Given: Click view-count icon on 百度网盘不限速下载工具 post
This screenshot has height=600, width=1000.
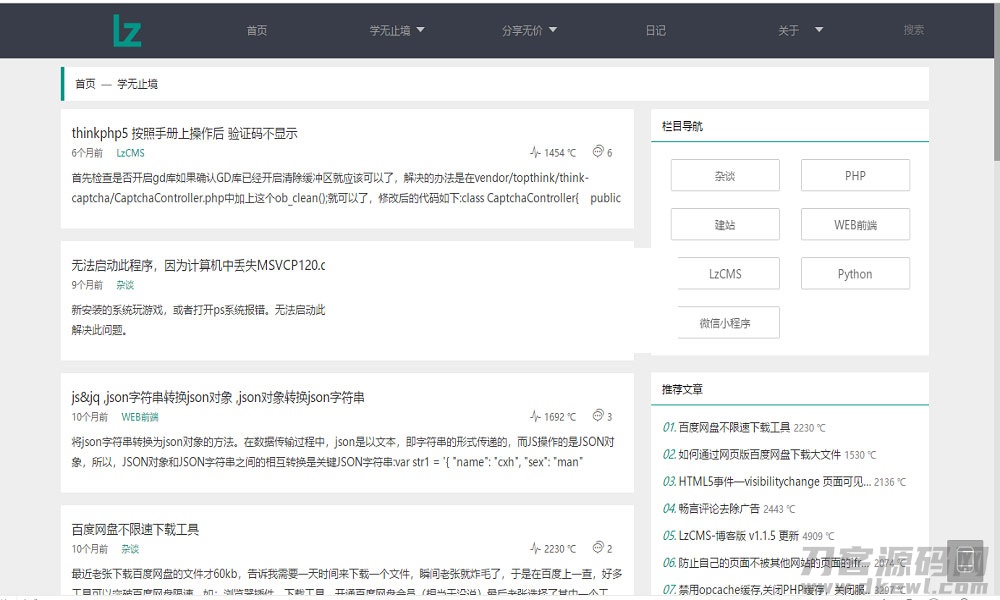Looking at the screenshot, I should (x=535, y=549).
